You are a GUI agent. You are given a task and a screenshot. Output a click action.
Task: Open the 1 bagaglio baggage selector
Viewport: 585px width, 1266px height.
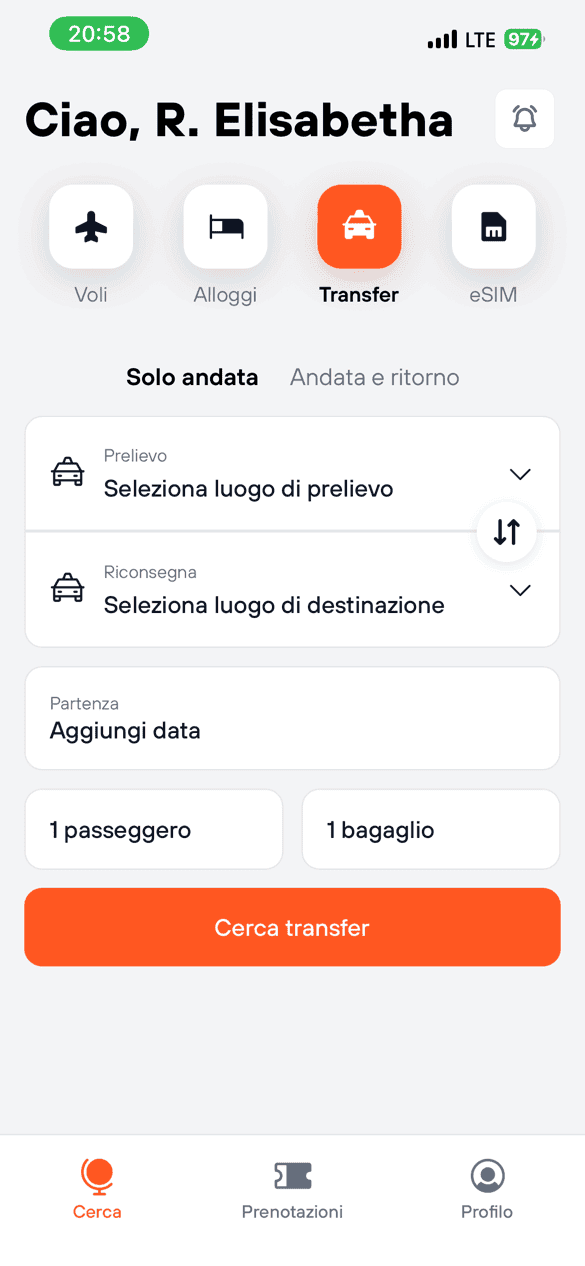coord(430,829)
